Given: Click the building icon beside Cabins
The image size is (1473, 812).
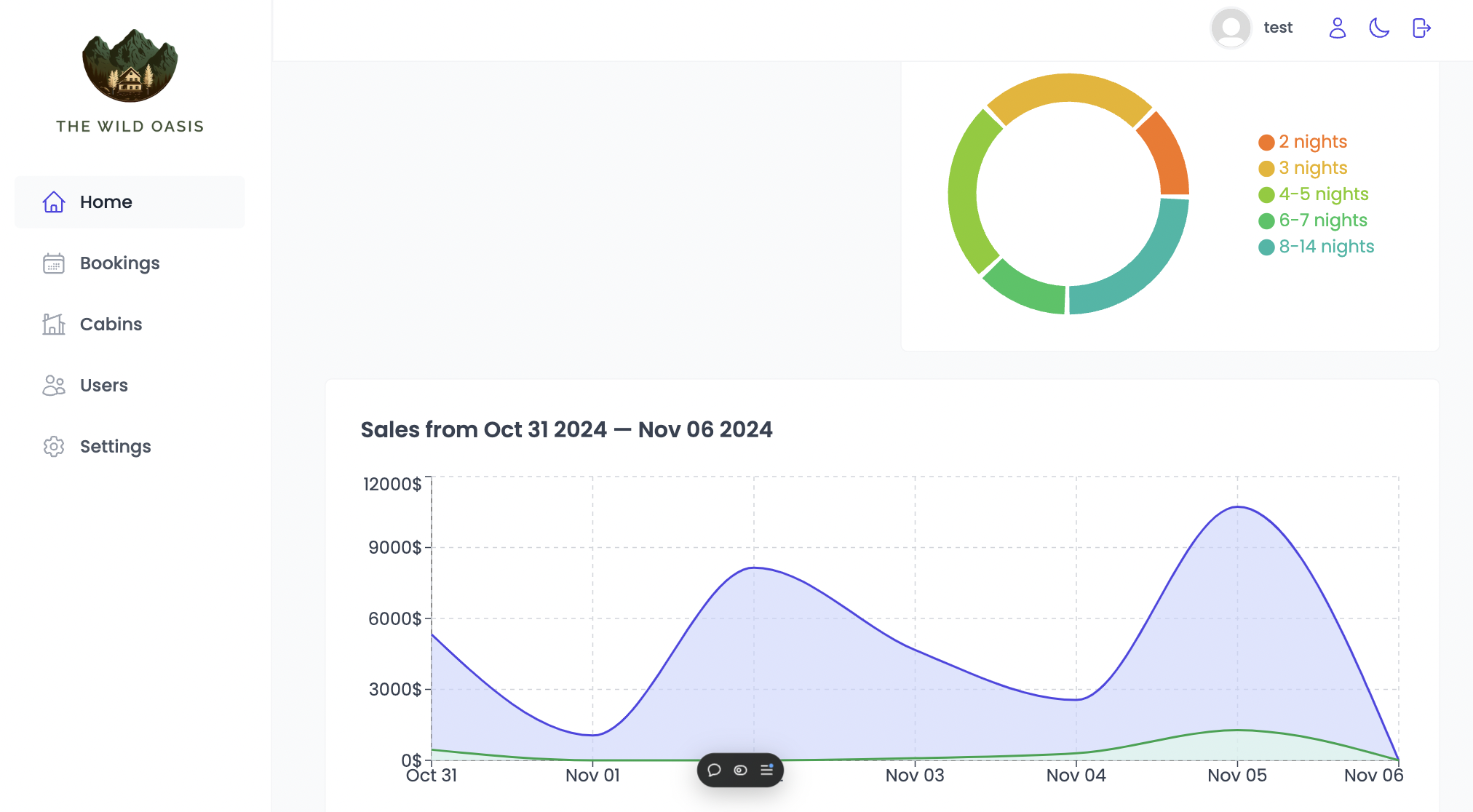Looking at the screenshot, I should click(x=54, y=324).
